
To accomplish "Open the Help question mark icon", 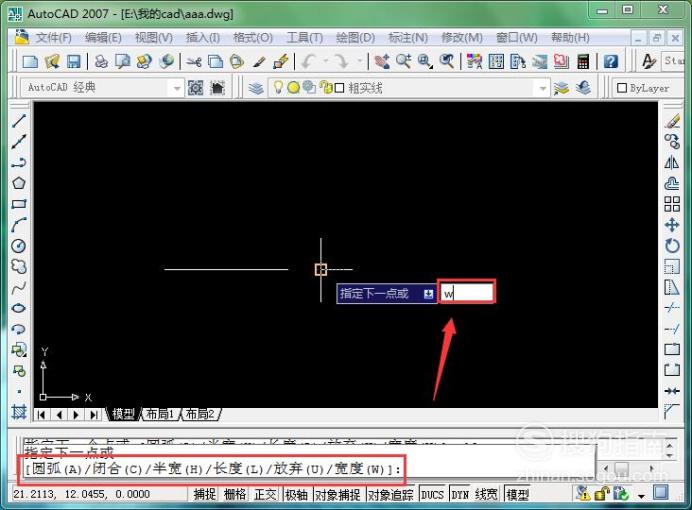I will point(610,61).
